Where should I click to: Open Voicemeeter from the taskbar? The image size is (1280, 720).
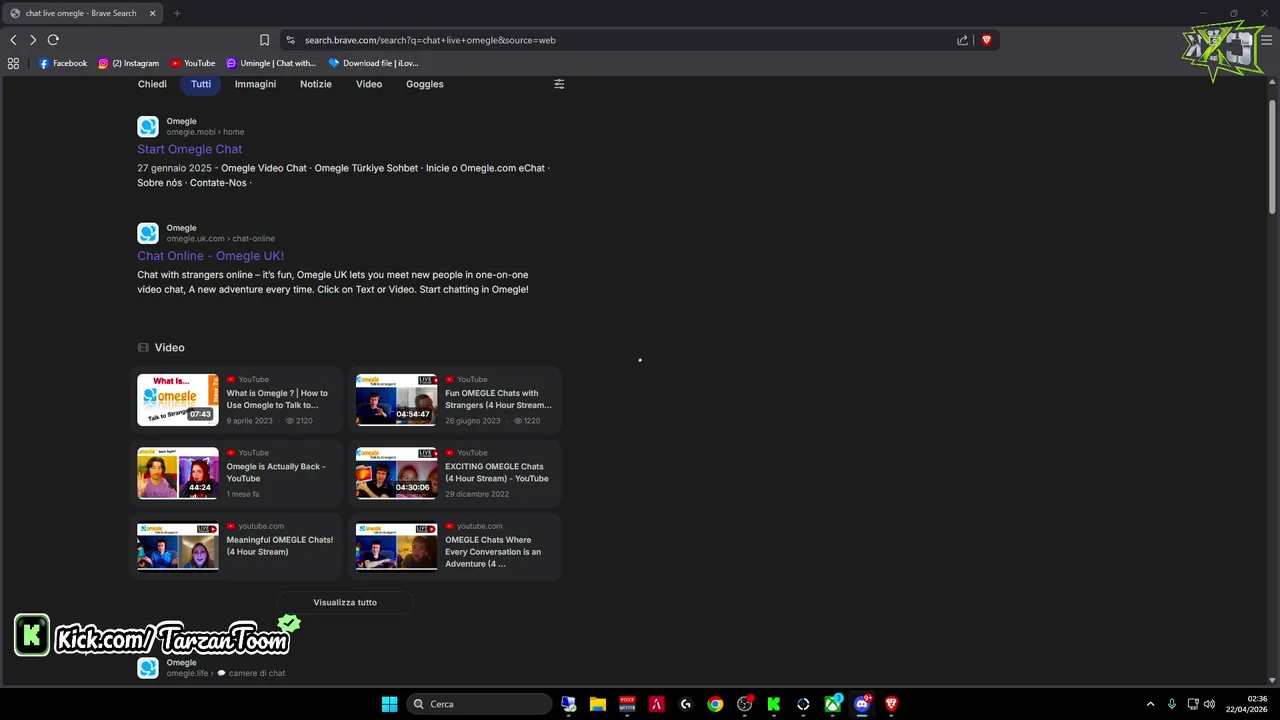(x=627, y=704)
